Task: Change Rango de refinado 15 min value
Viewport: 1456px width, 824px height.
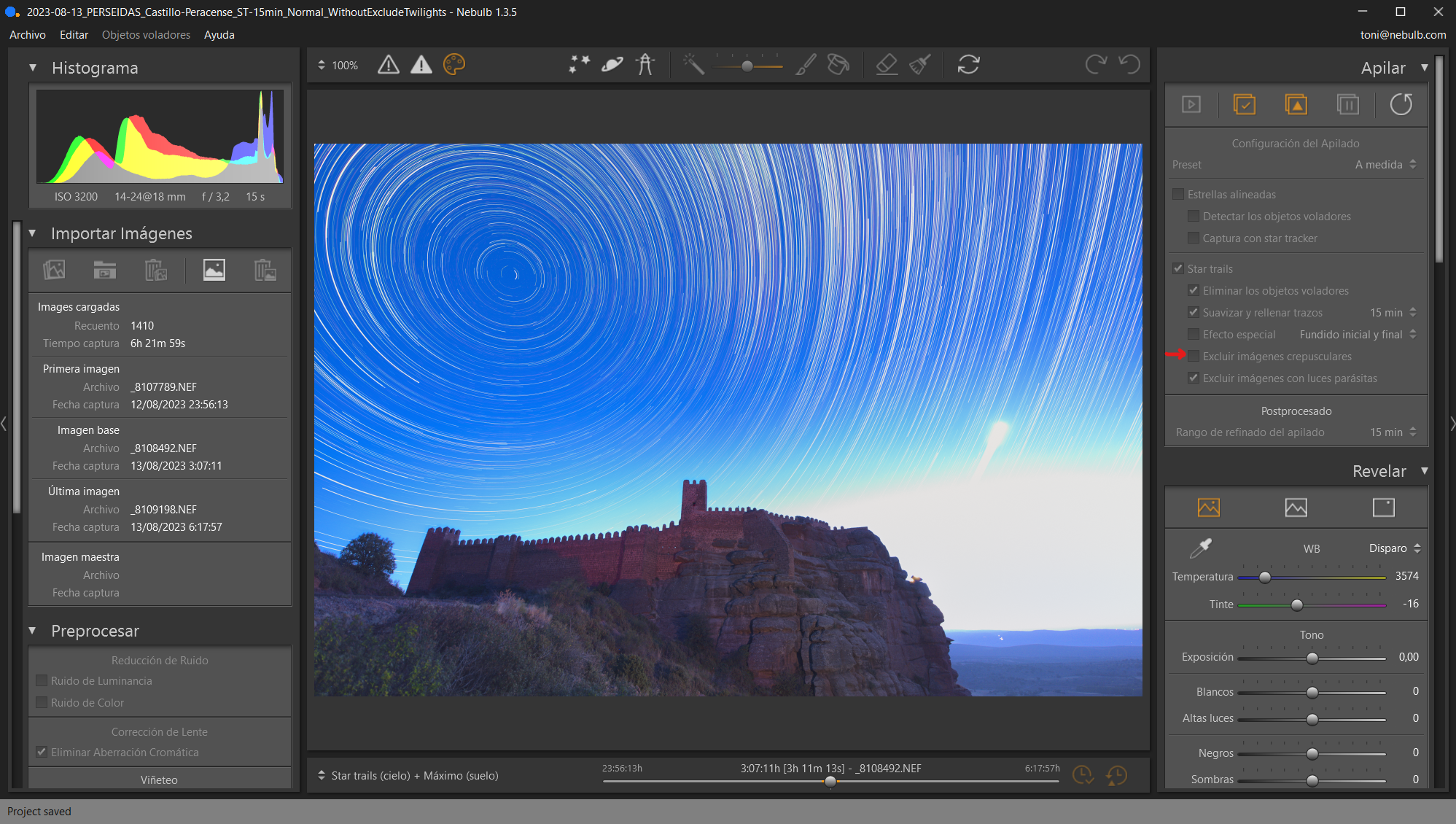Action: point(1393,432)
